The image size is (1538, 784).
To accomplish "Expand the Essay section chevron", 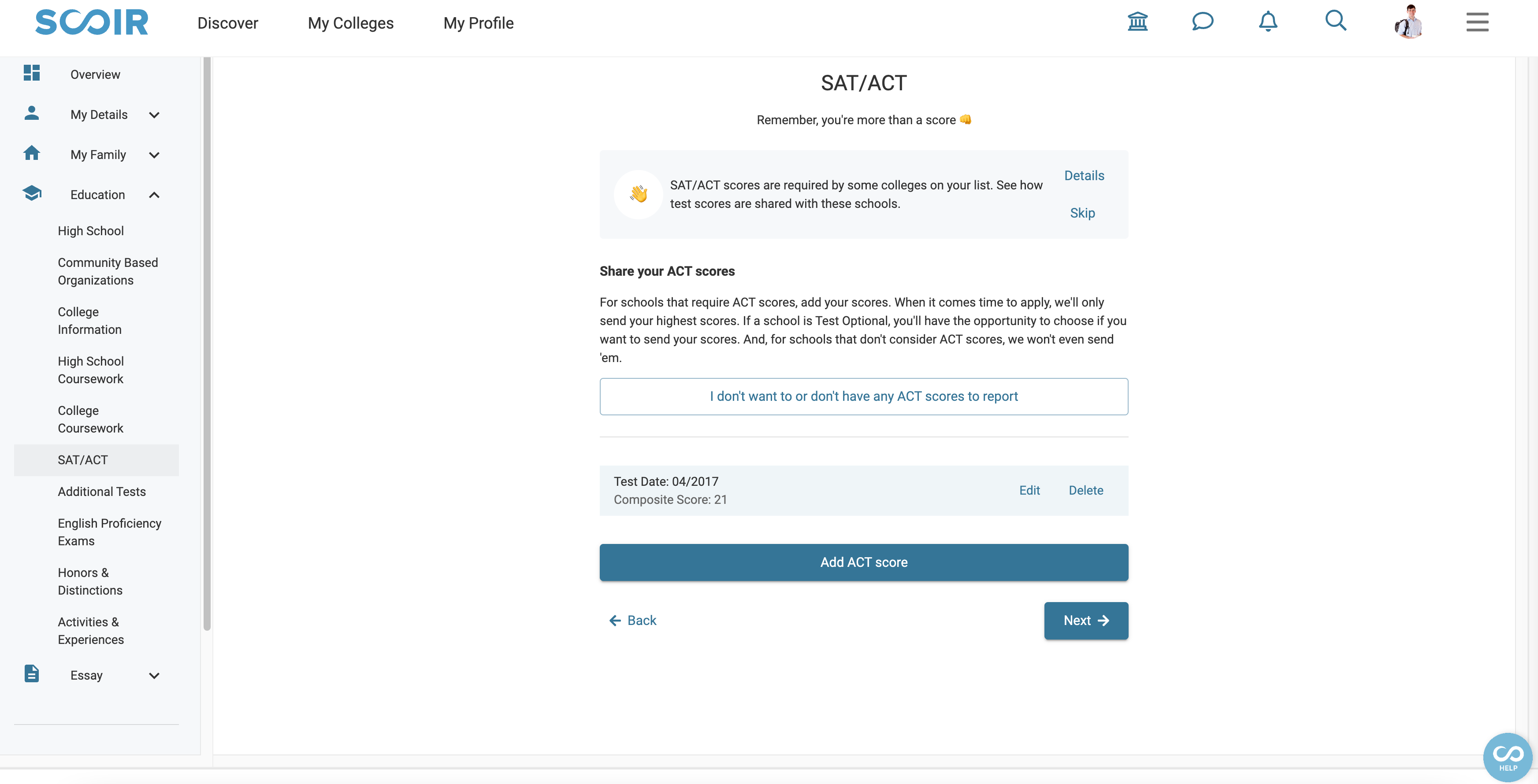I will [x=154, y=675].
